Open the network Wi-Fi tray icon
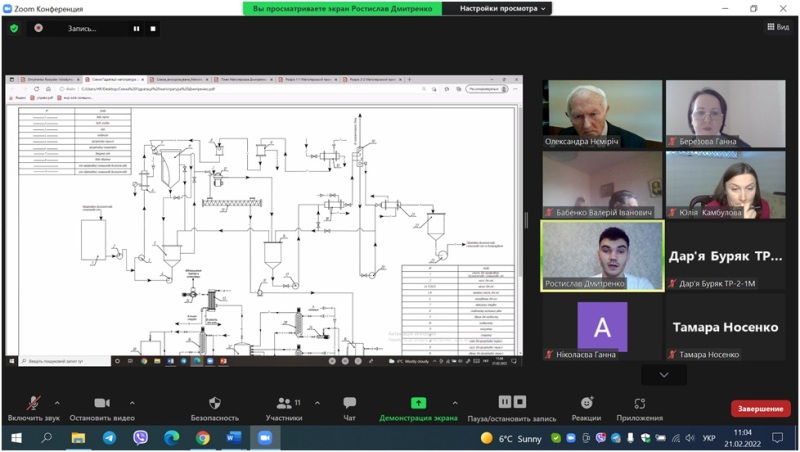This screenshot has height=452, width=800. (x=676, y=438)
